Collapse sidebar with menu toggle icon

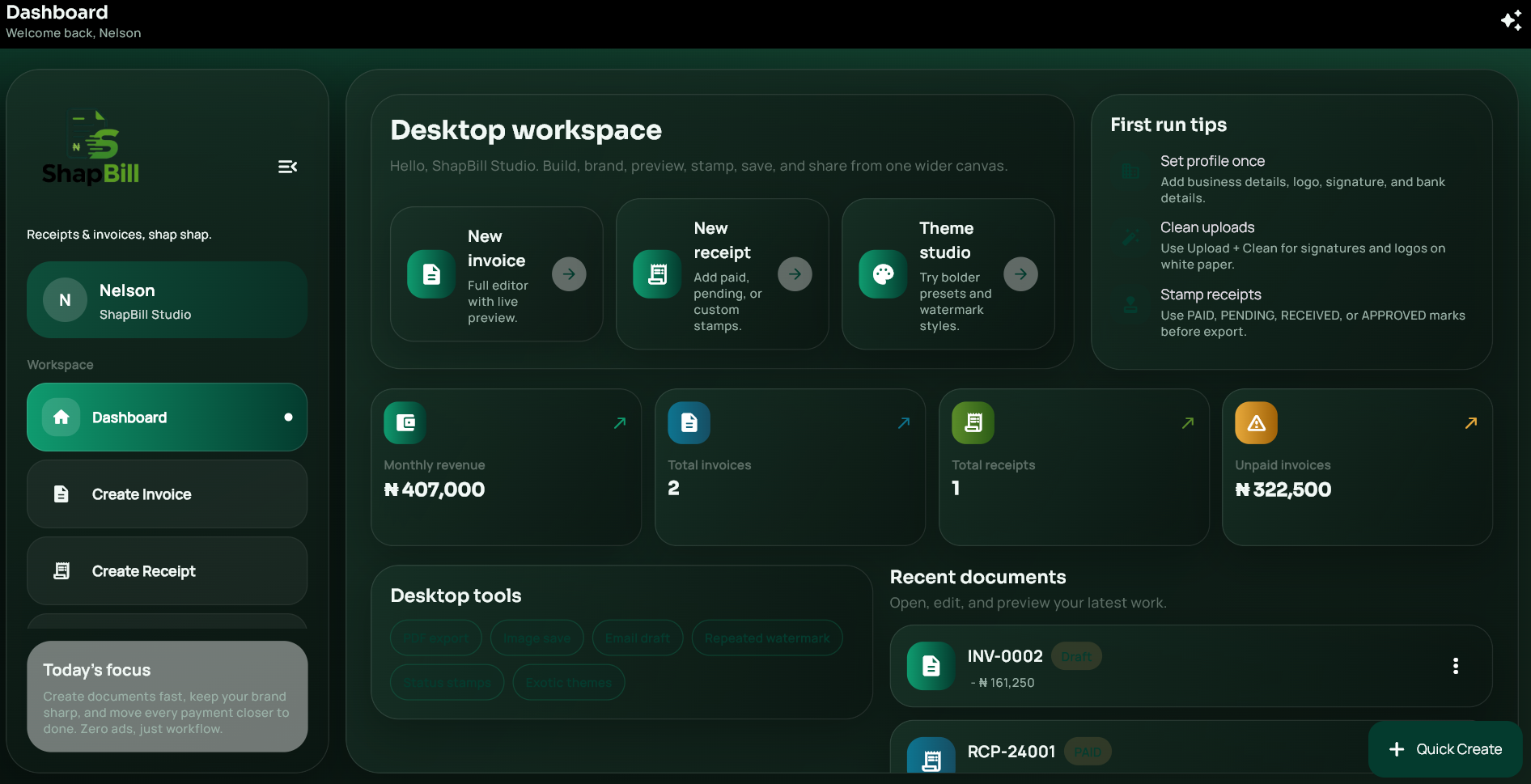pos(287,167)
